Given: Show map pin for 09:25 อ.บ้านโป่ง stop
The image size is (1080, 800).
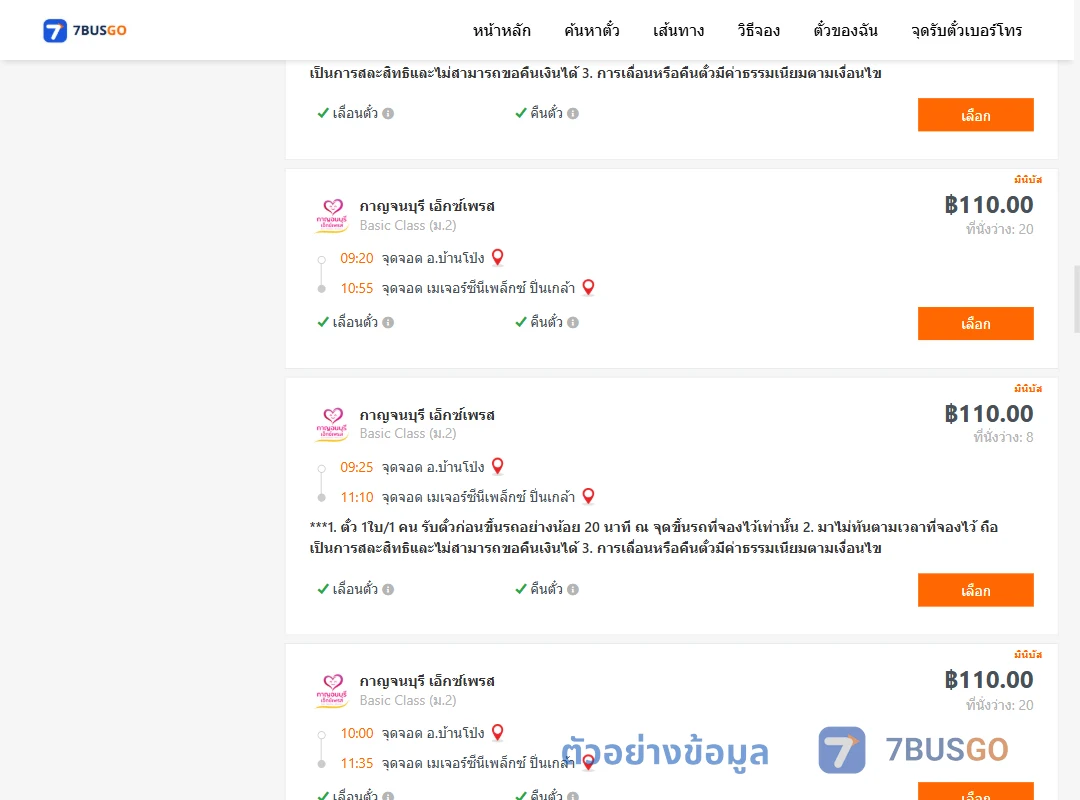Looking at the screenshot, I should point(497,466).
